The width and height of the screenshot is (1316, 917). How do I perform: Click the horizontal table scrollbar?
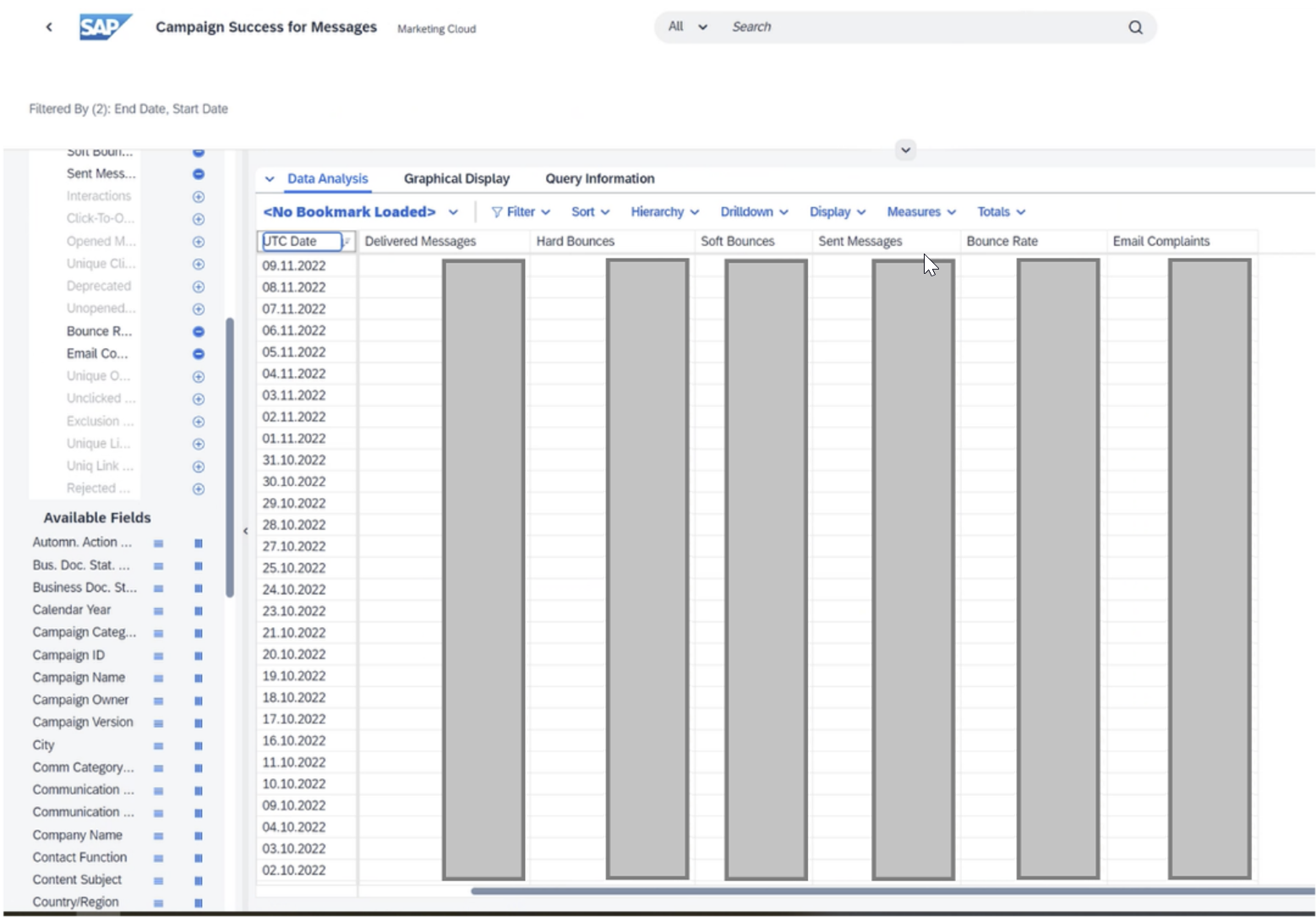click(887, 891)
